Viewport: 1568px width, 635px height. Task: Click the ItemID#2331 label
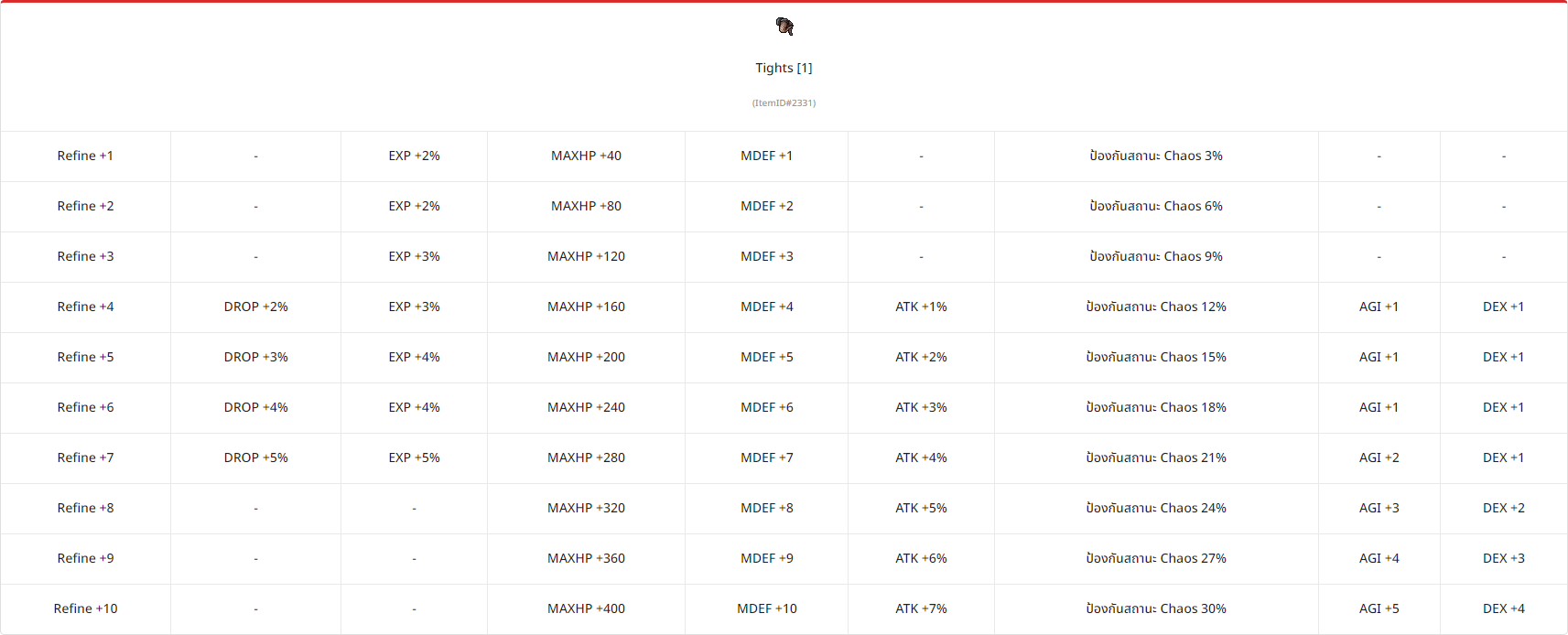click(x=784, y=102)
